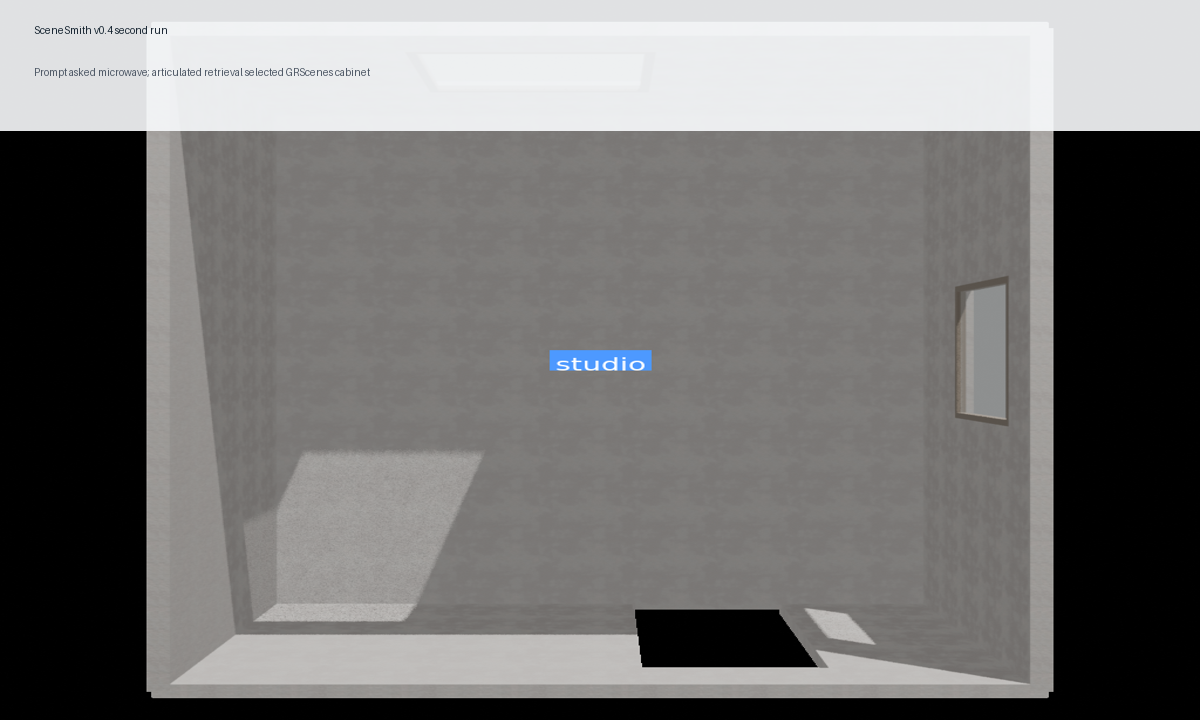This screenshot has height=720, width=1200.
Task: Click the caption mentioning GRScenes cabinet
Action: [x=202, y=73]
